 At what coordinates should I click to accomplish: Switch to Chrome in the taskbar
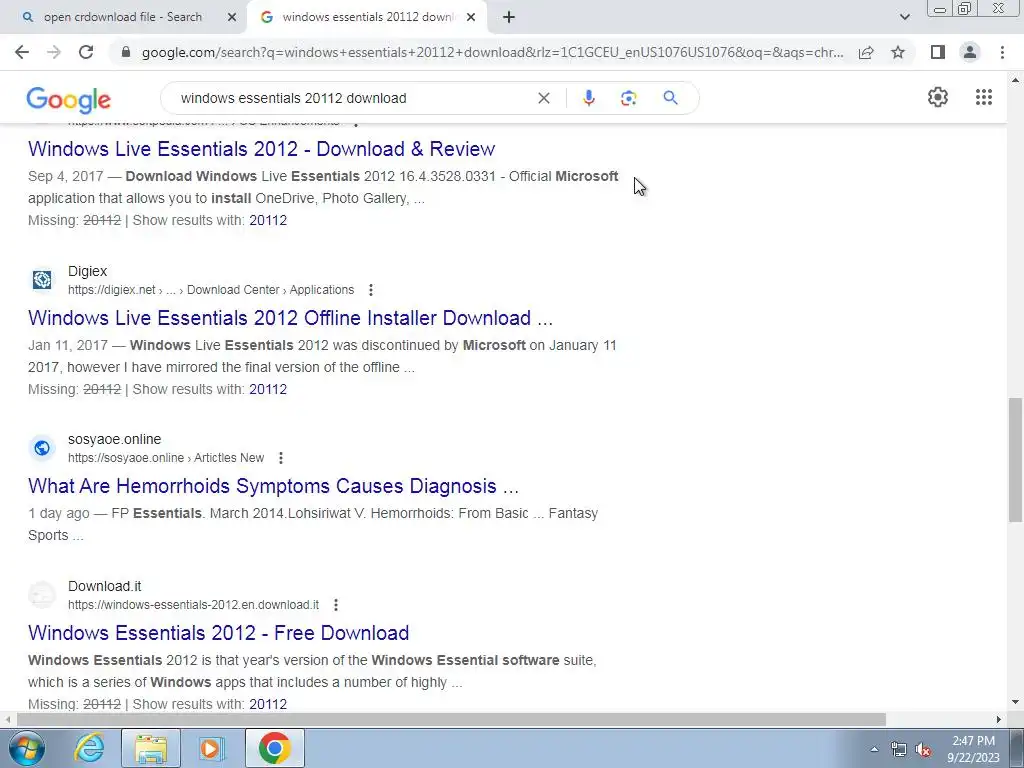[274, 748]
